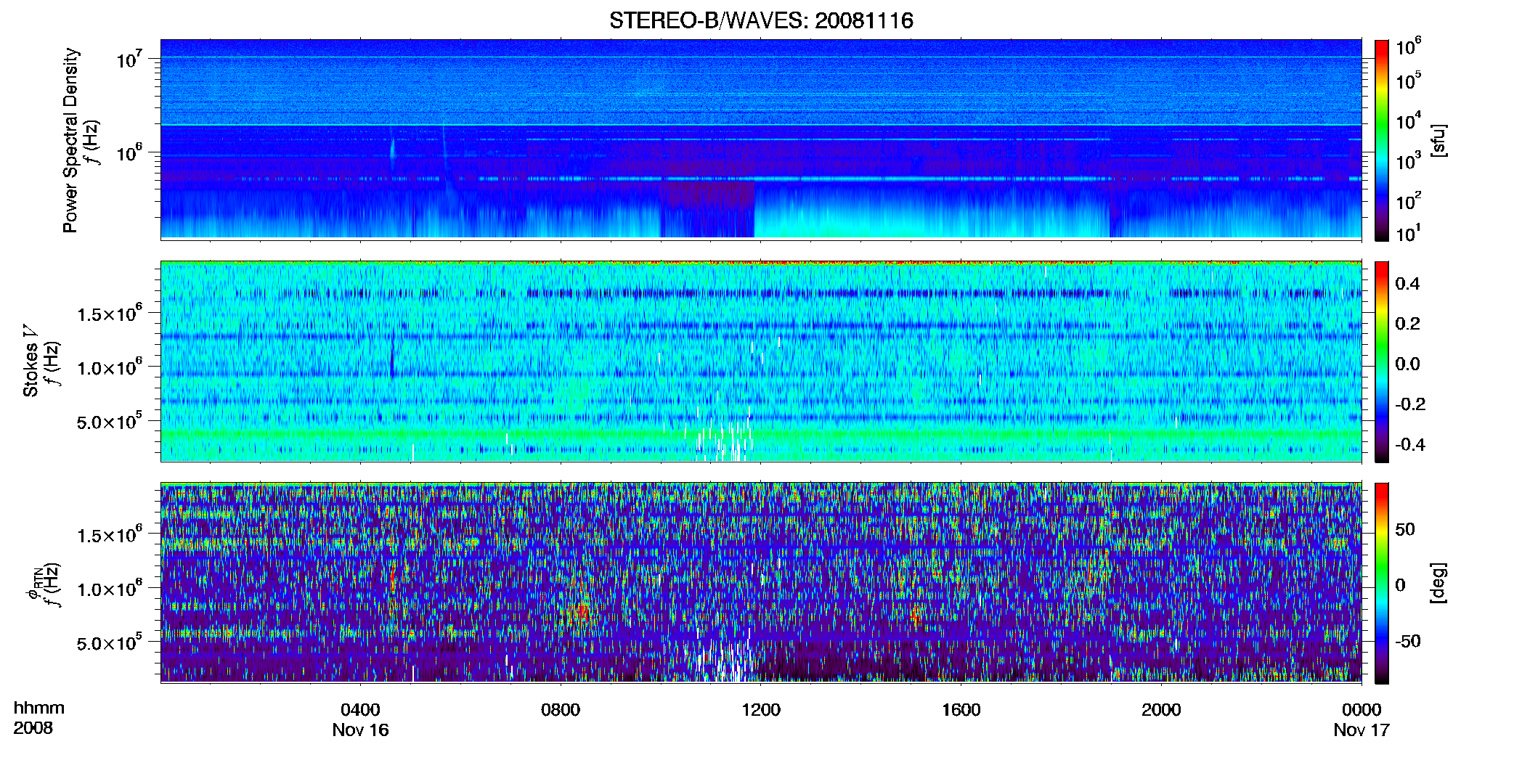The width and height of the screenshot is (1522, 784).
Task: Click the [sfu] power colorbar
Action: pyautogui.click(x=1382, y=140)
